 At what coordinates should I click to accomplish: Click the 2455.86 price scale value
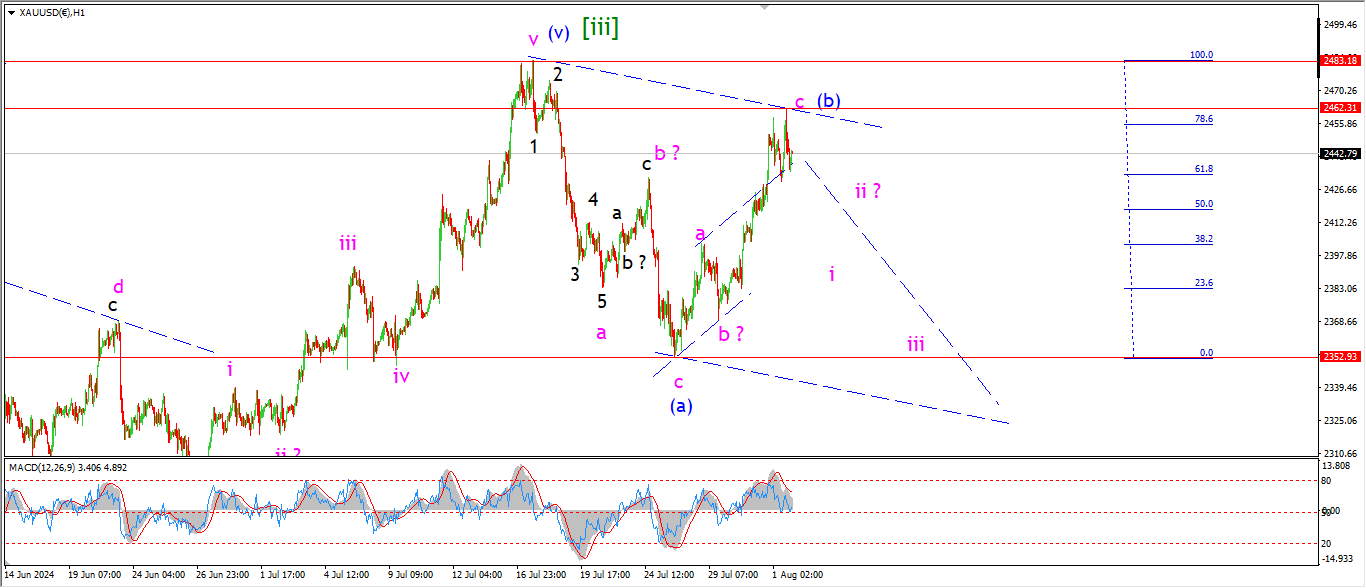coord(1339,123)
